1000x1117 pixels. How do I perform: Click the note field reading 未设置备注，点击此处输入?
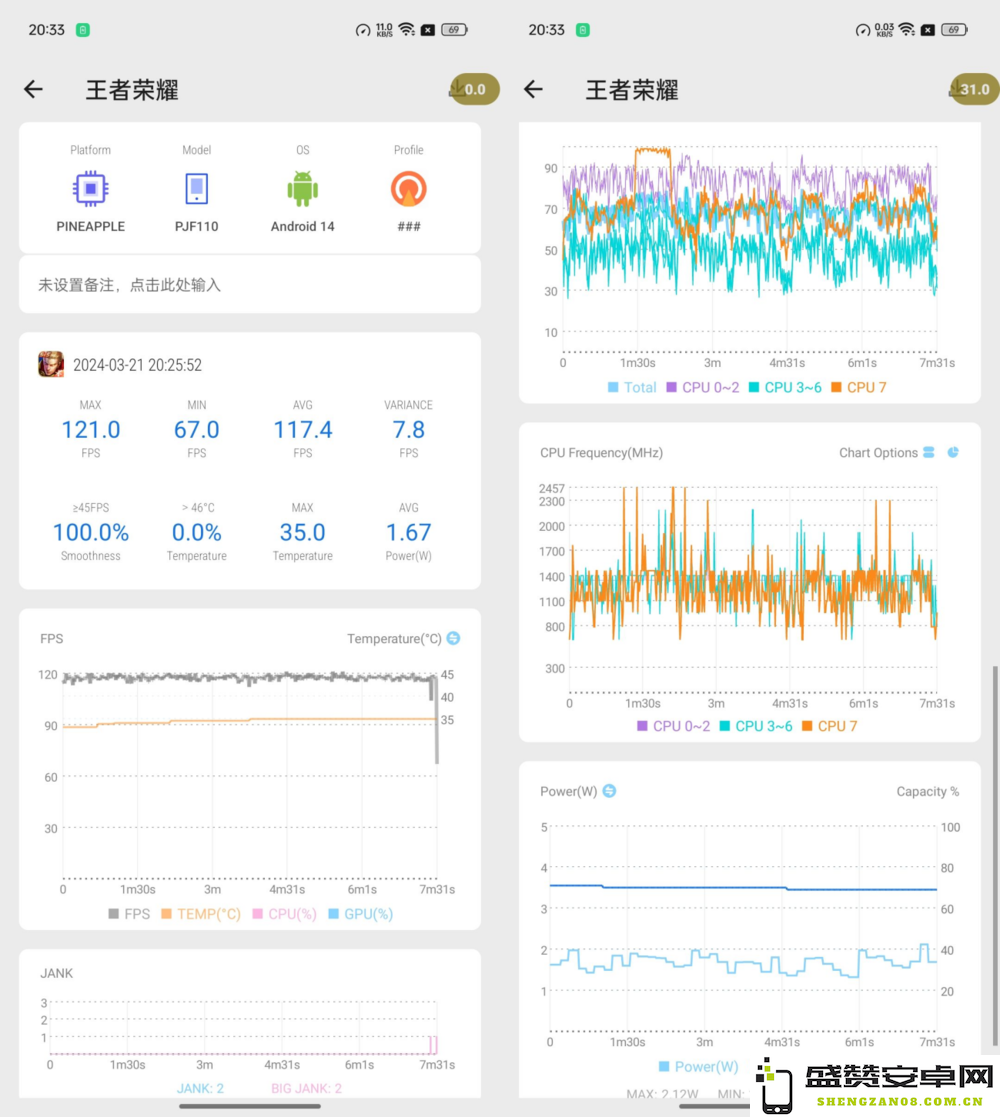pos(250,285)
